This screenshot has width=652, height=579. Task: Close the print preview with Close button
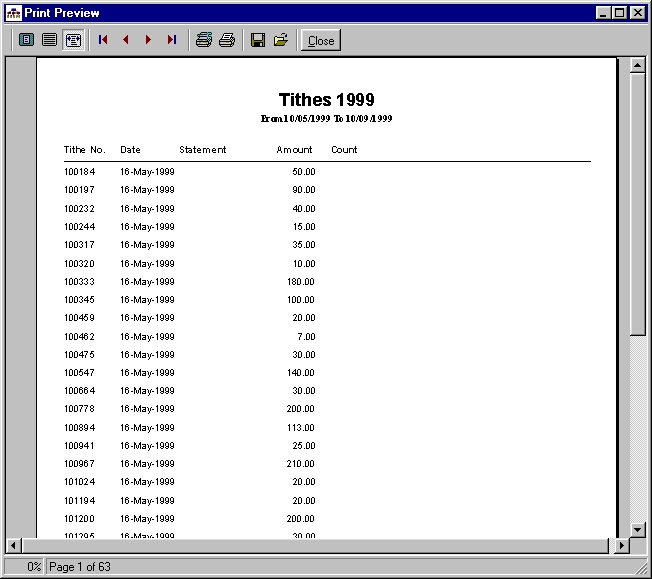tap(321, 40)
